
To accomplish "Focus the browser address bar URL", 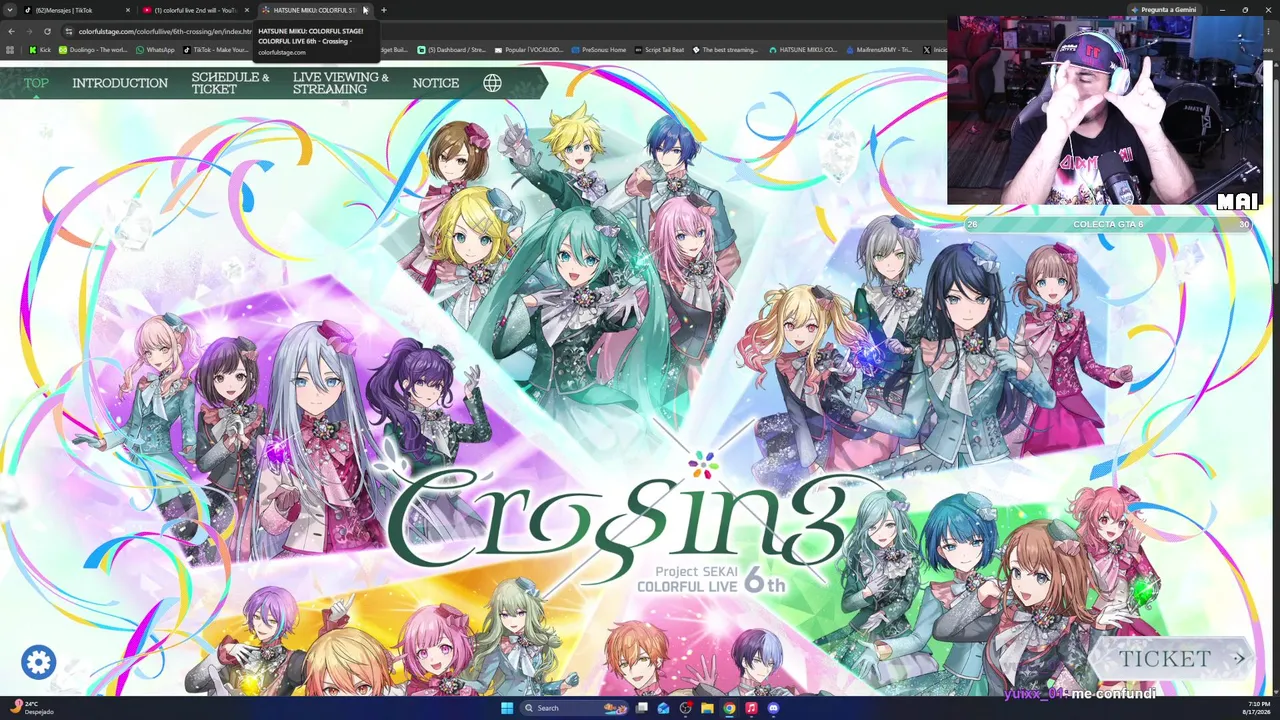I will 165,31.
